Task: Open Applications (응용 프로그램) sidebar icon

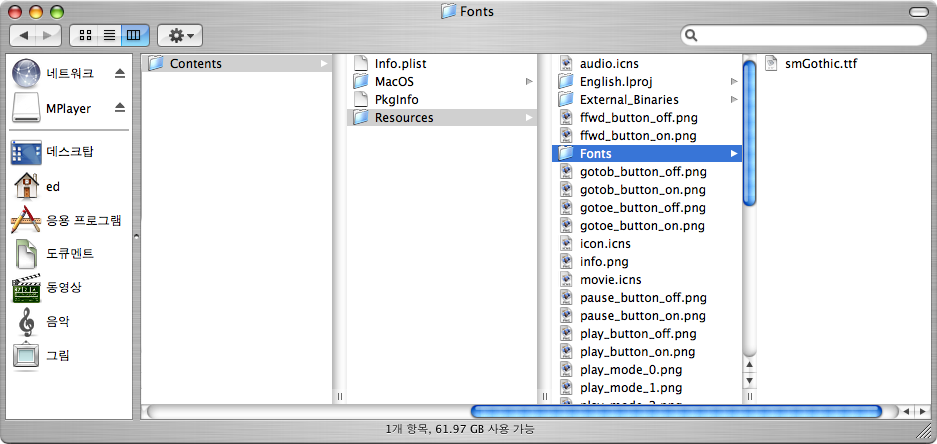Action: click(26, 220)
